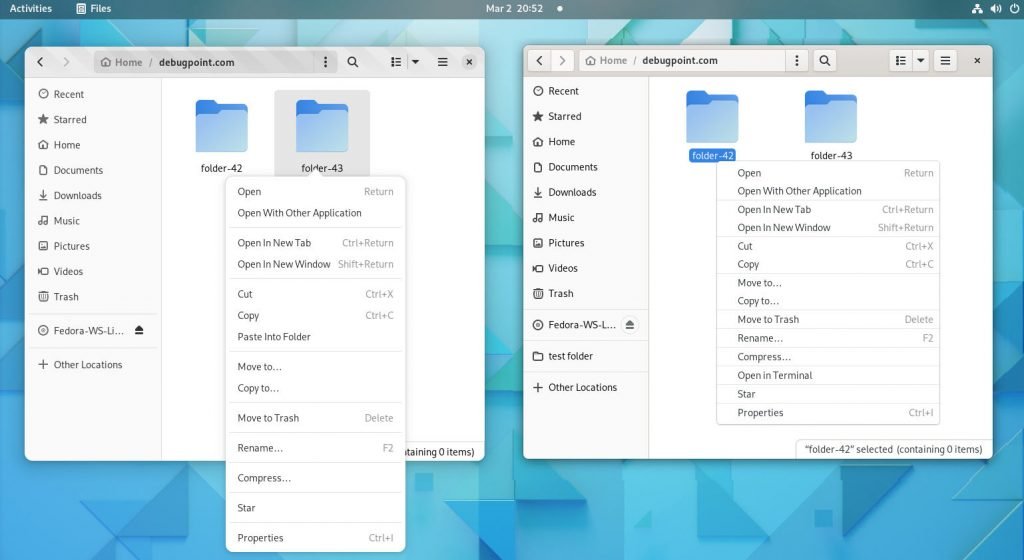Search files in left window
The width and height of the screenshot is (1024, 560).
tap(353, 62)
